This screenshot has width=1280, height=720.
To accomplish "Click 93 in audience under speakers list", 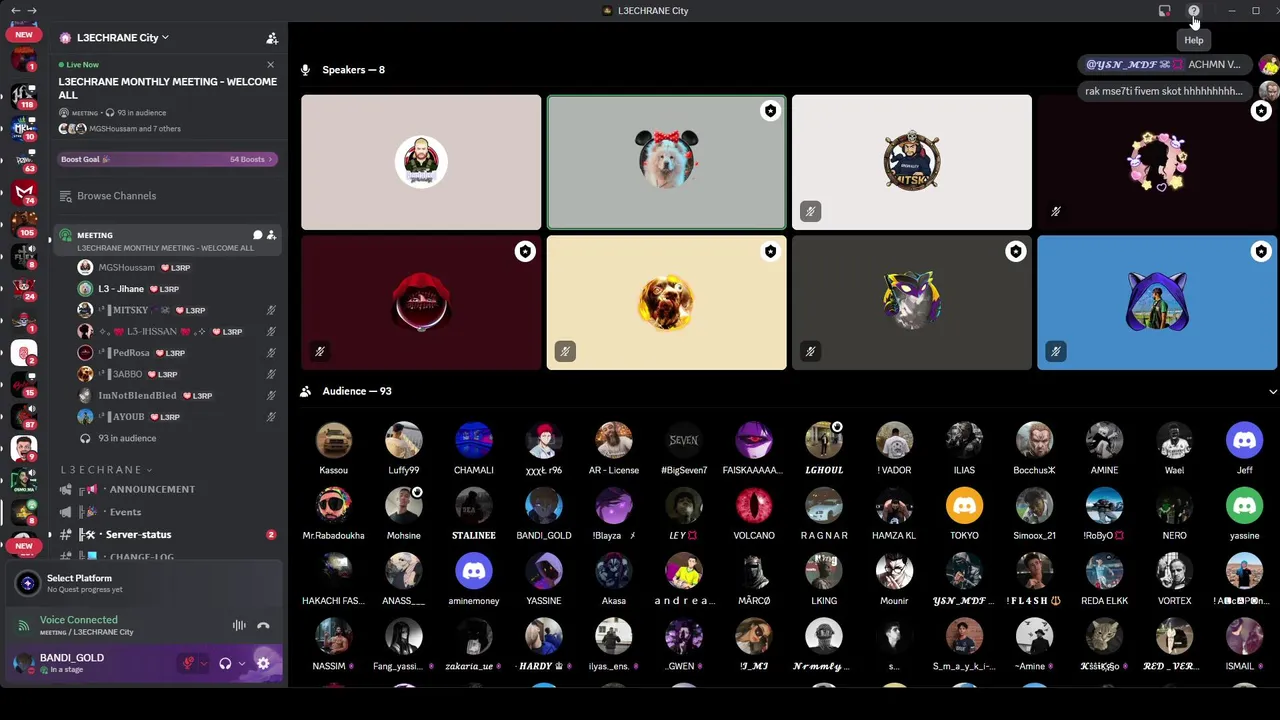I will (126, 438).
